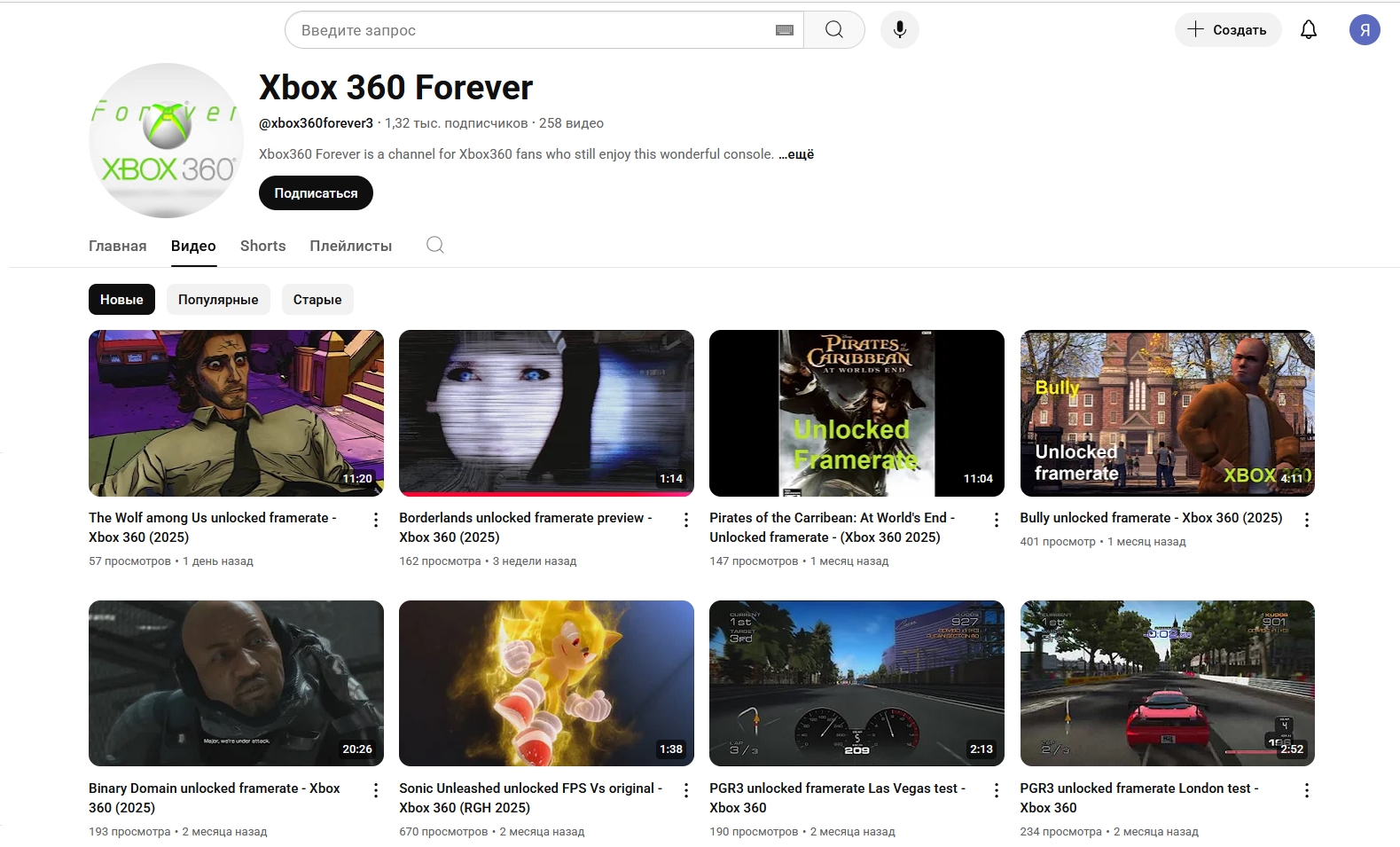The image size is (1400, 847).
Task: Click the Создать create button
Action: 1228,30
